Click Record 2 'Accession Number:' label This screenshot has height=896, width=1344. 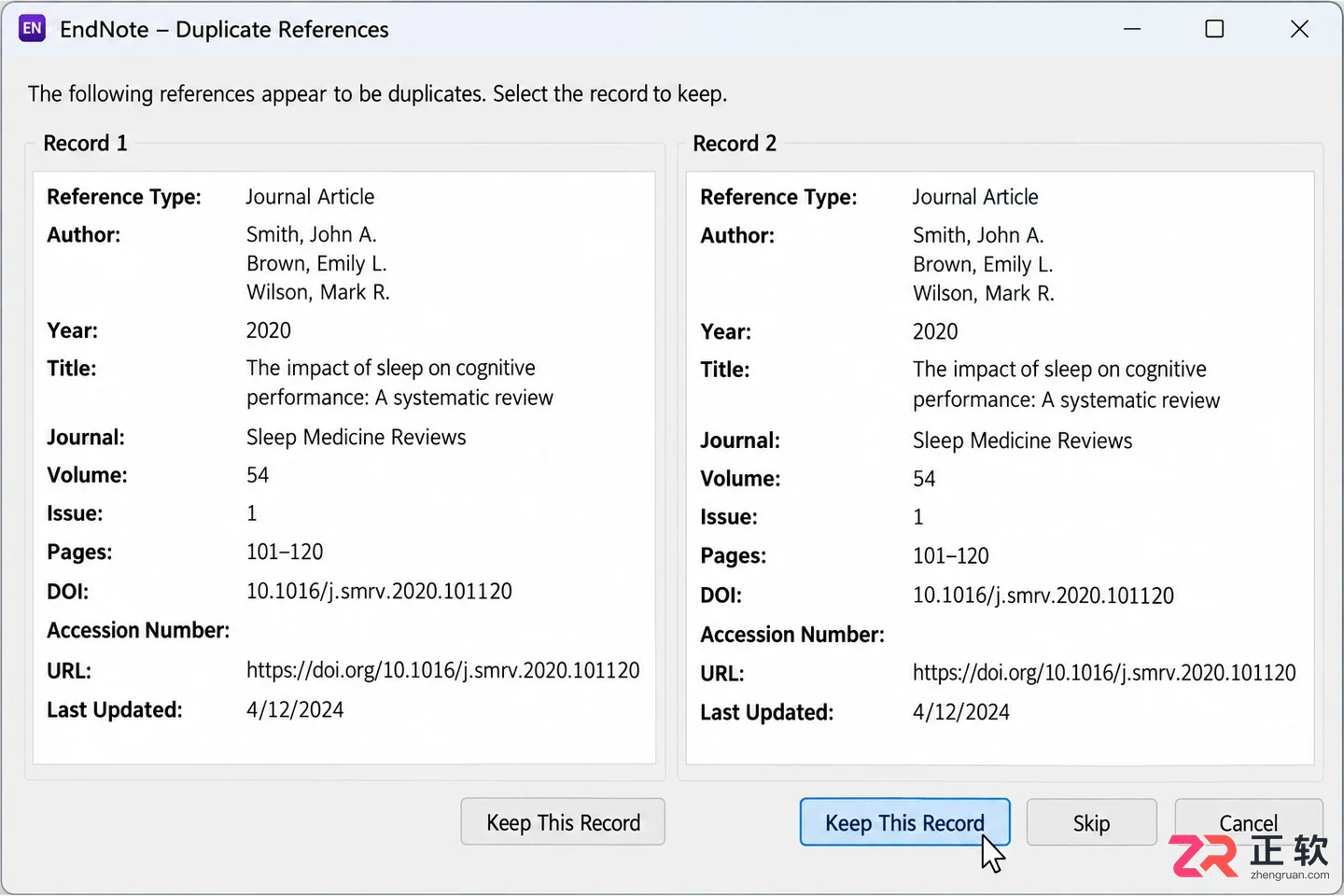coord(792,635)
